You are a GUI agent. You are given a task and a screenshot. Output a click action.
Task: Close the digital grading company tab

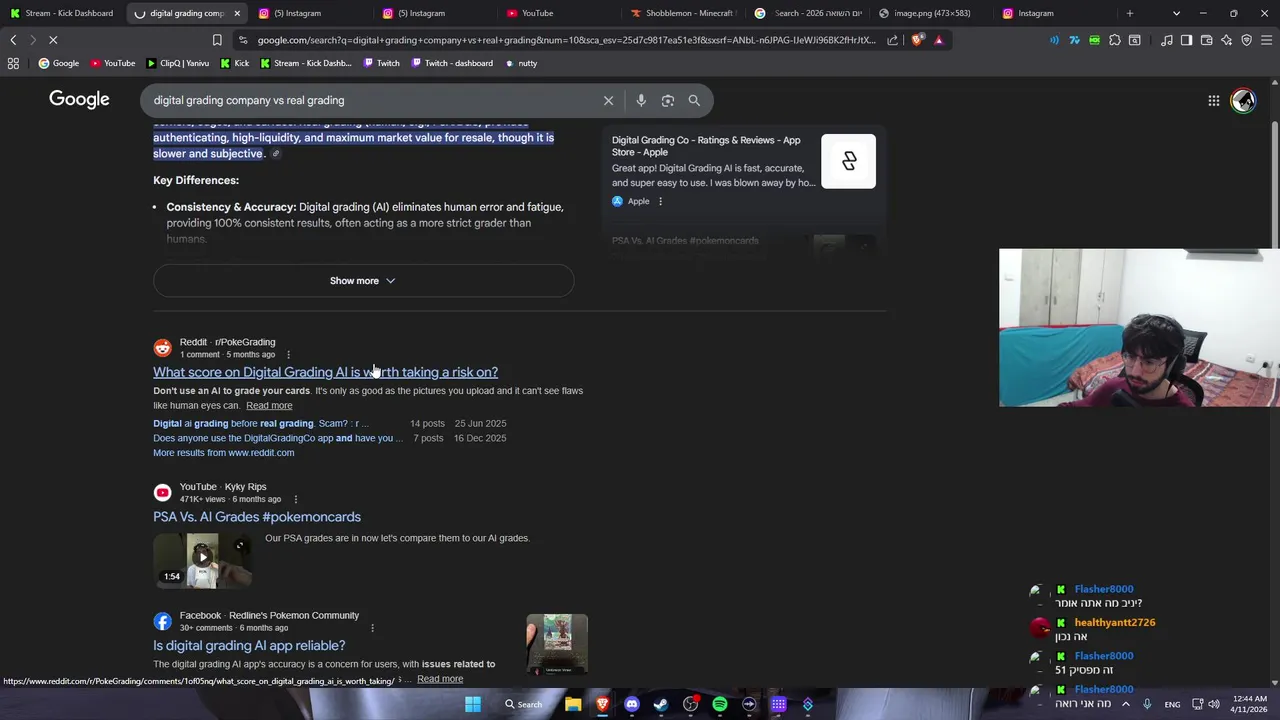[x=237, y=13]
